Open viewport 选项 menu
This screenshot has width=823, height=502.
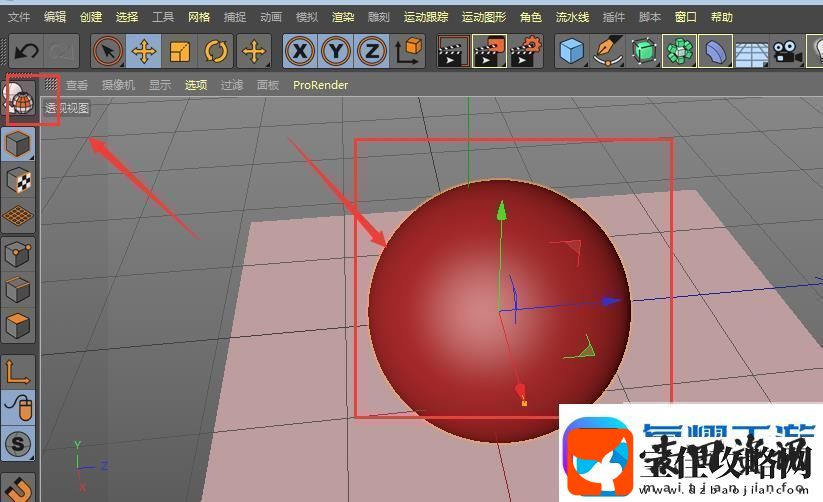196,85
